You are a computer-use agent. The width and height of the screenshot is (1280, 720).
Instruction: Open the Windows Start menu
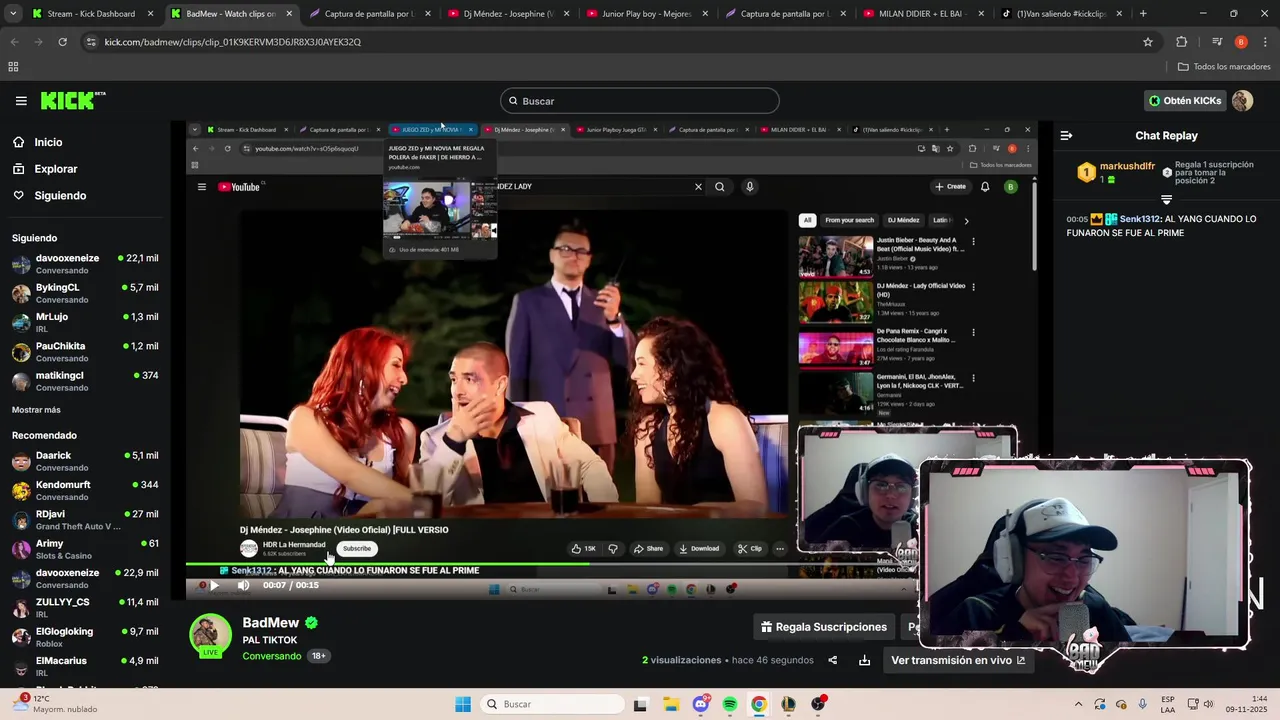463,704
